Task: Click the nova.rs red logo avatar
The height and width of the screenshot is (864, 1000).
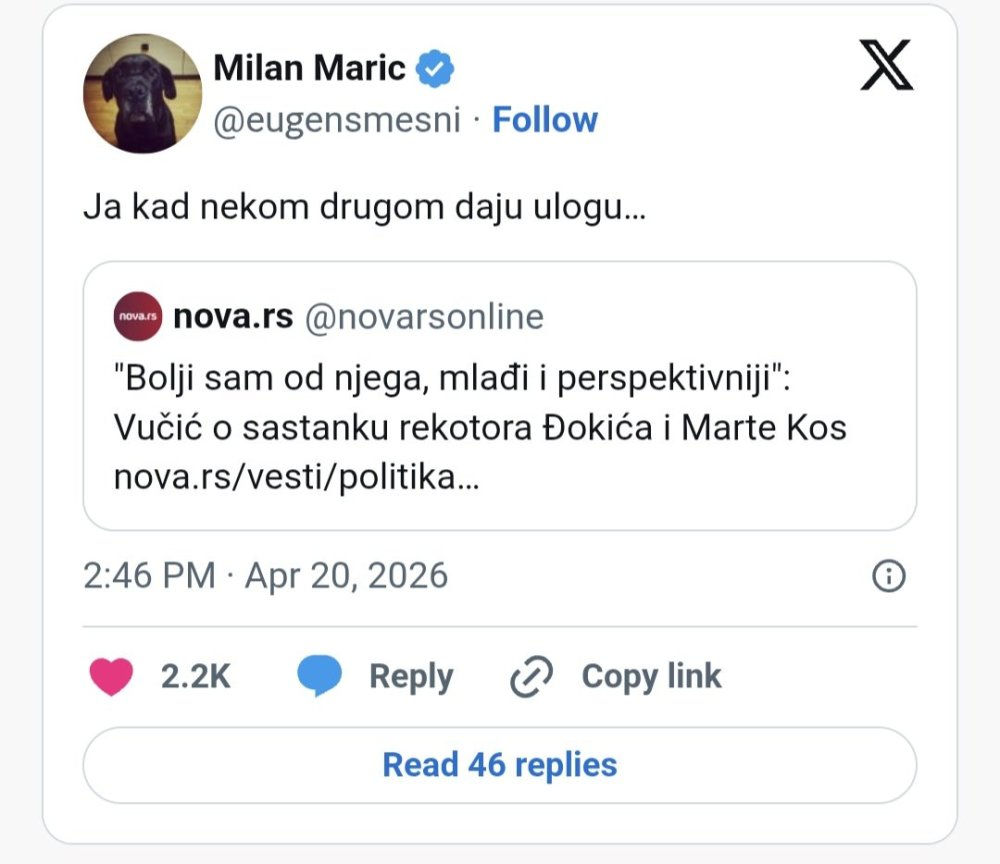Action: [x=138, y=317]
